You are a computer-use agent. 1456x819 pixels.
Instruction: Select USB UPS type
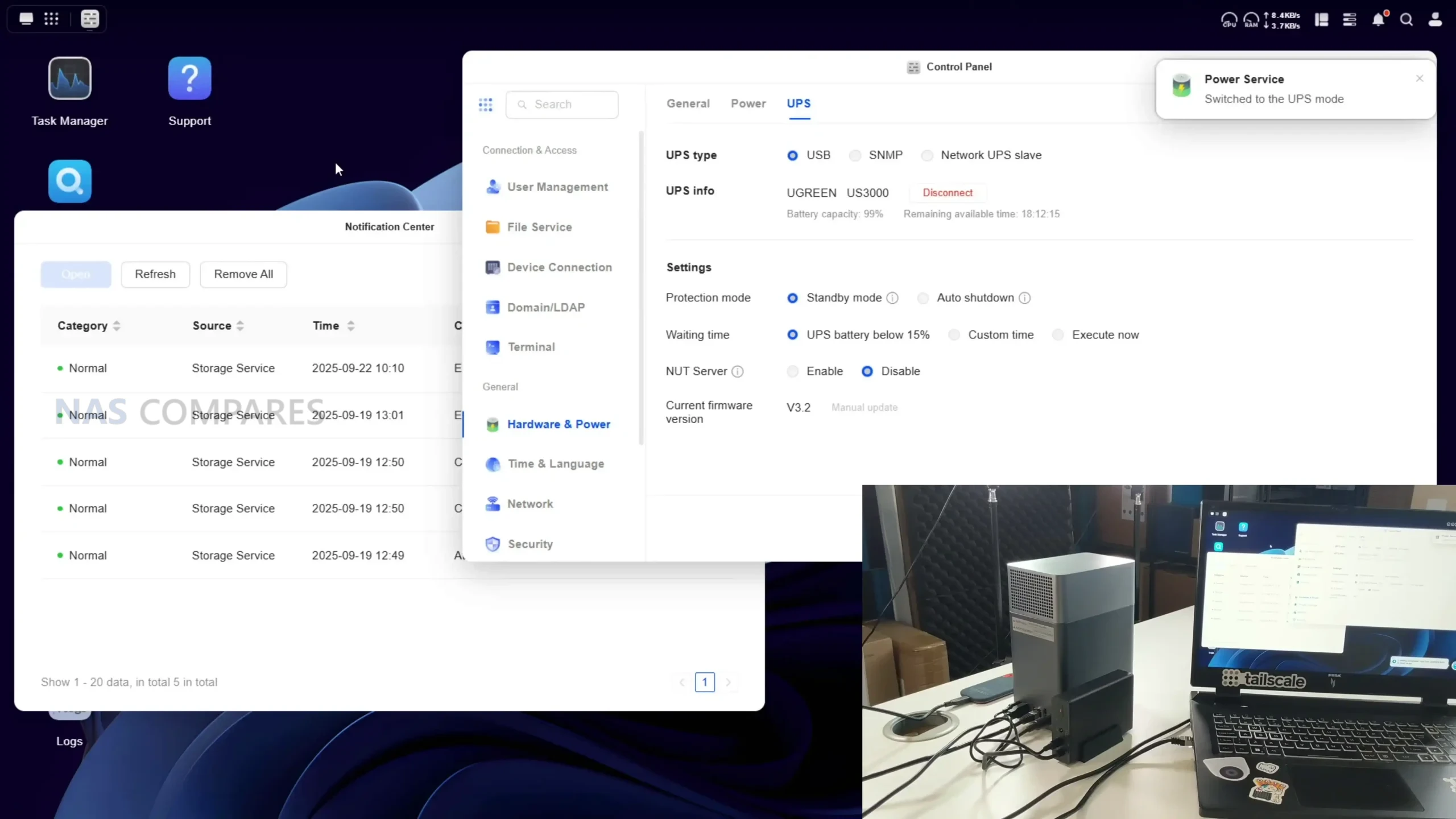[x=792, y=155]
